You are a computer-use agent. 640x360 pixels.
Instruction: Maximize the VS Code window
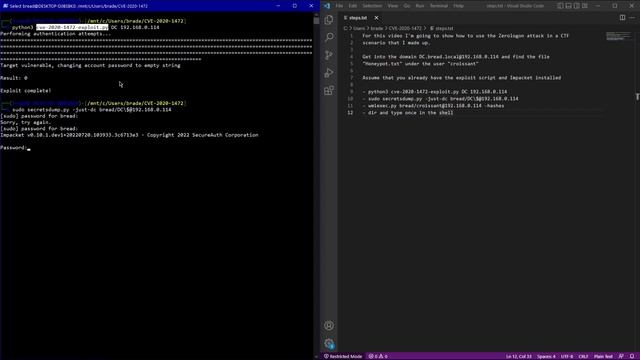[615, 6]
